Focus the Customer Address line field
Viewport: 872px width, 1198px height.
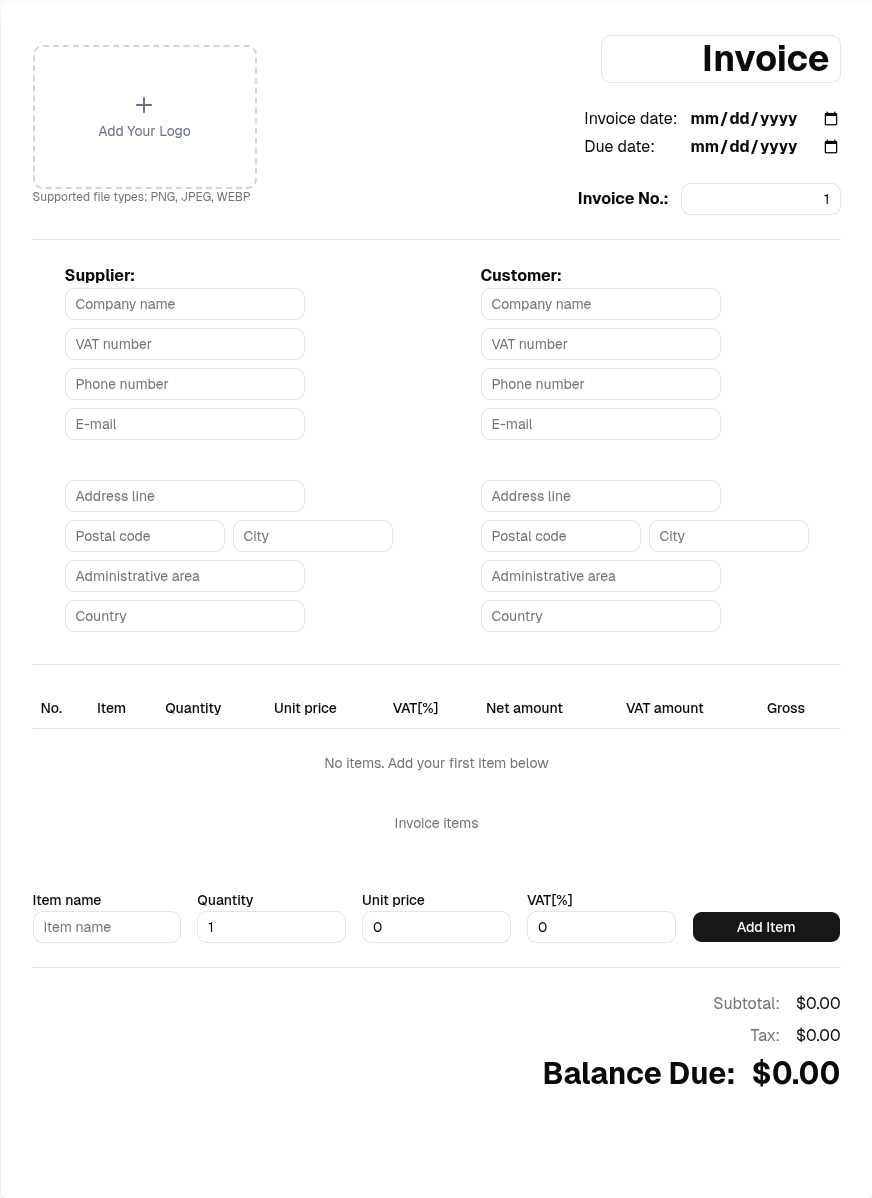point(601,496)
